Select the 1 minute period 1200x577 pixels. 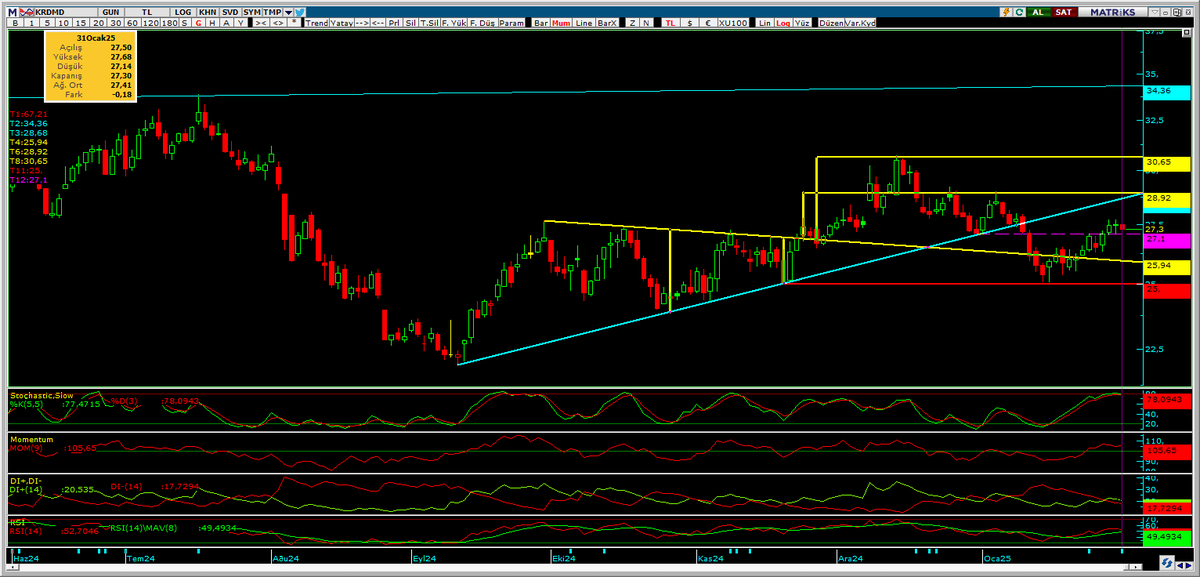click(32, 22)
